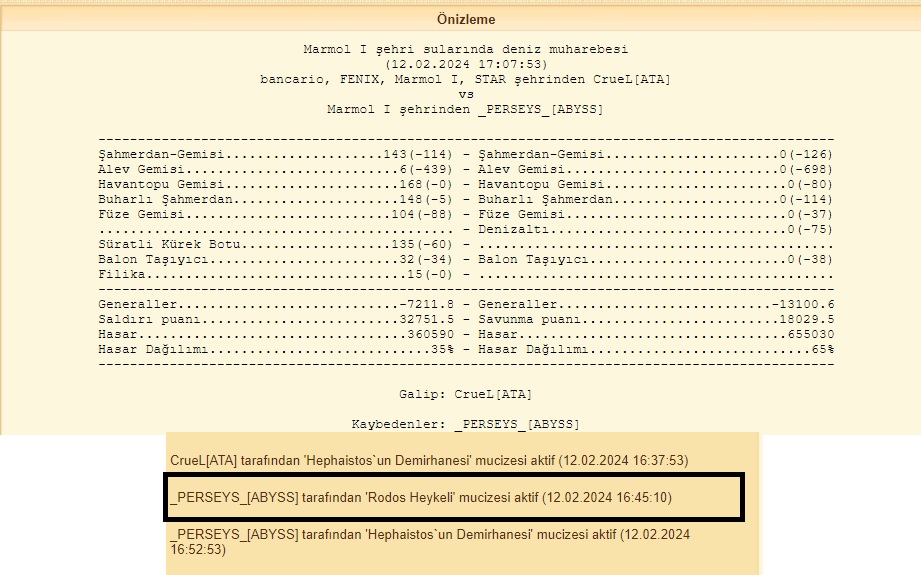Click the Şahmerdan-Gemisi value 143(-114)
The image size is (921, 575).
(x=418, y=154)
